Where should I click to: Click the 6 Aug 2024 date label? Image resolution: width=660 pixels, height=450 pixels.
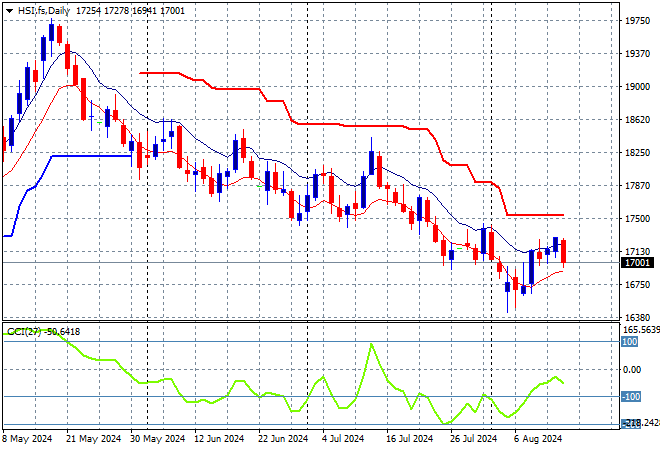pyautogui.click(x=538, y=439)
